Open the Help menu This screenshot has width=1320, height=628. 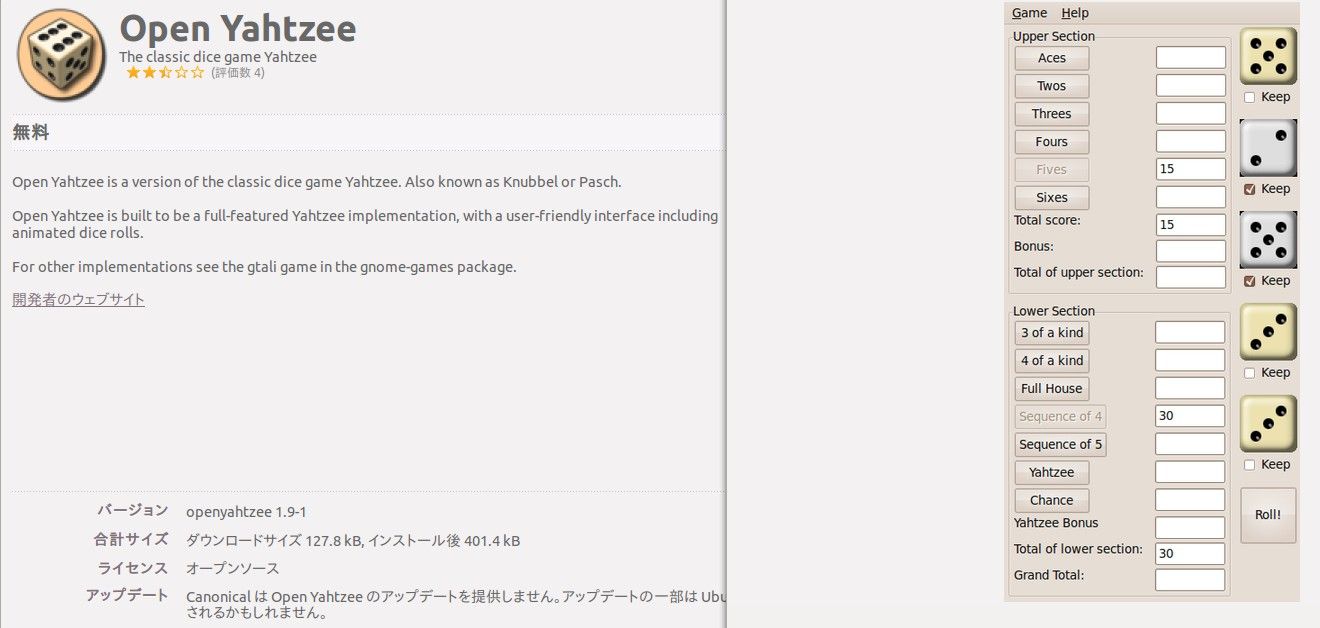[x=1075, y=13]
